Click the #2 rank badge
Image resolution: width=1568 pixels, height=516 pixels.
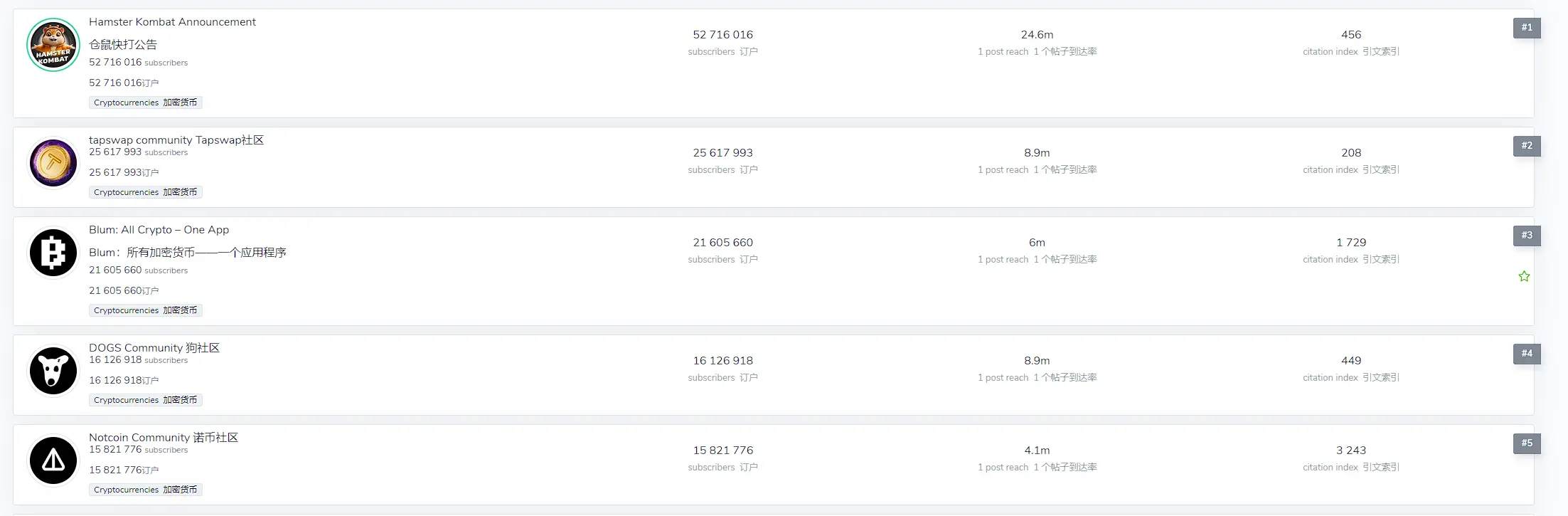(1527, 146)
